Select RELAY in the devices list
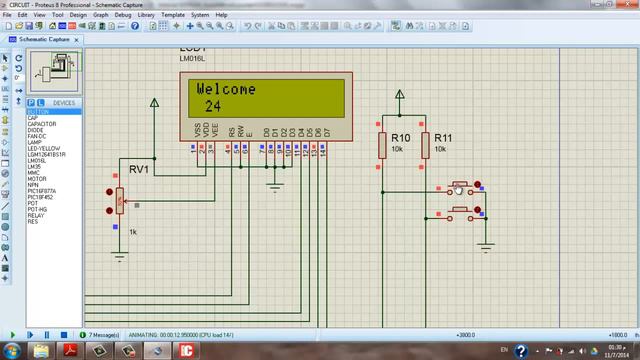Viewport: 640px width, 360px height. [x=36, y=216]
